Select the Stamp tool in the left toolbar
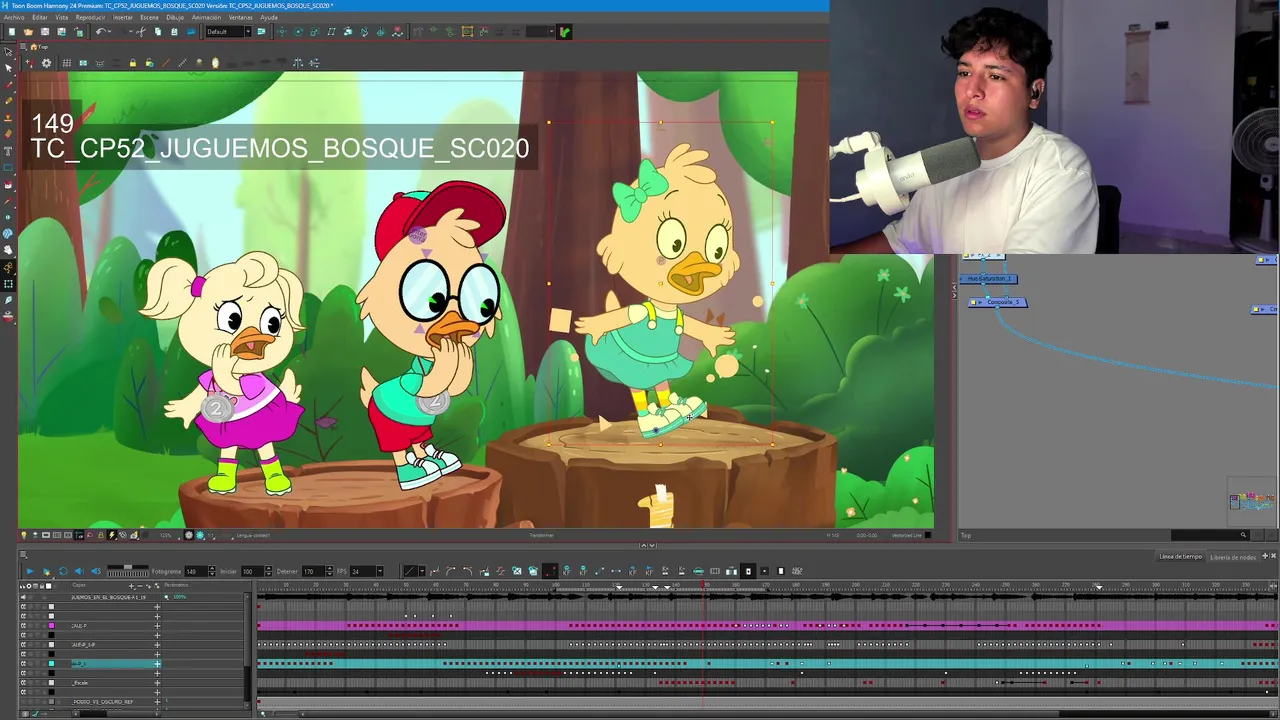This screenshot has height=720, width=1280. click(8, 117)
